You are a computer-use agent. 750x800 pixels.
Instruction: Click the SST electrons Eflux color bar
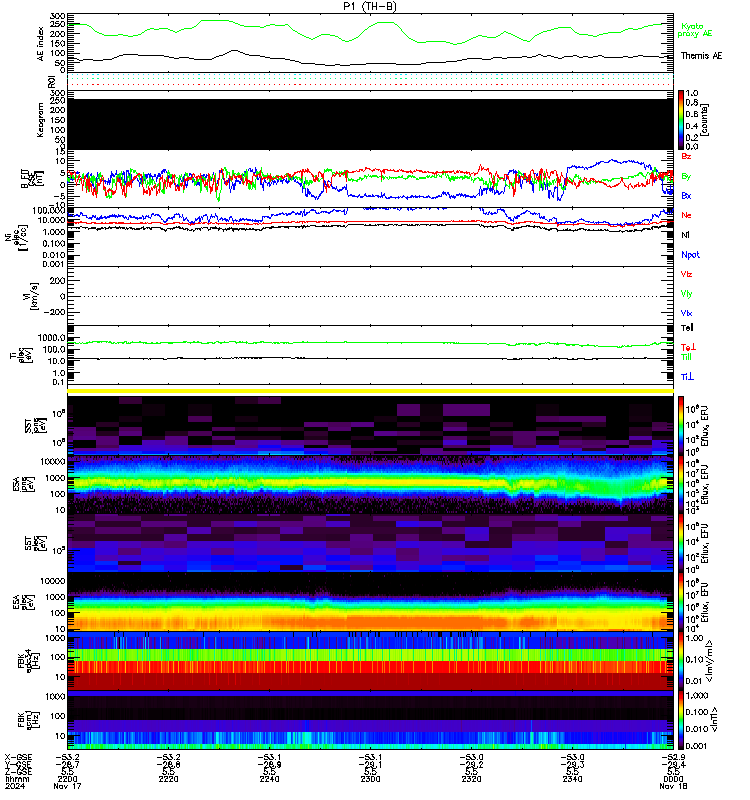point(681,542)
